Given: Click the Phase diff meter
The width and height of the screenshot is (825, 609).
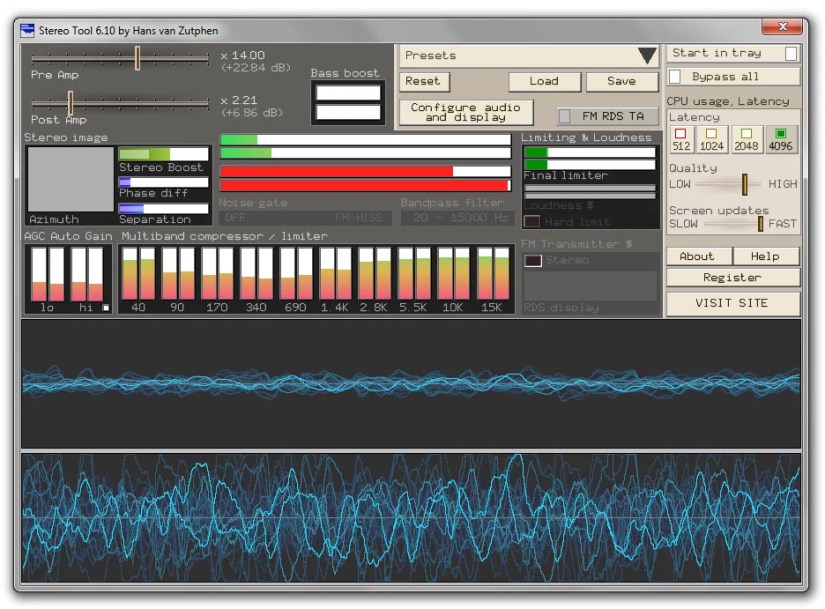Looking at the screenshot, I should (x=162, y=180).
